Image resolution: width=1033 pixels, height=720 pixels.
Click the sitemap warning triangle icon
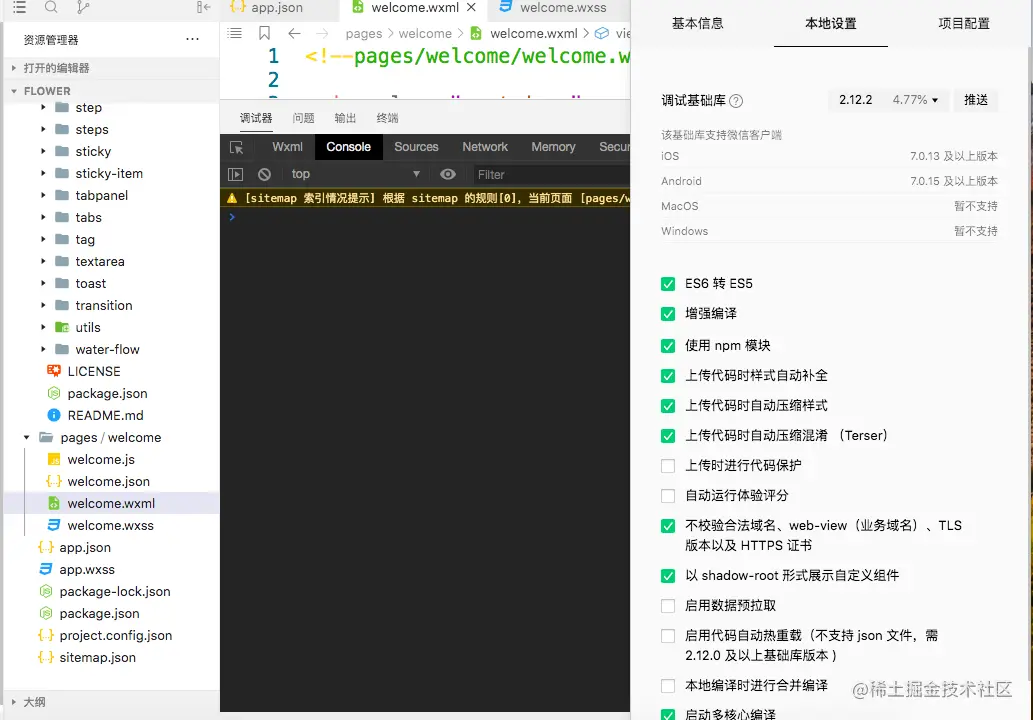[x=232, y=198]
